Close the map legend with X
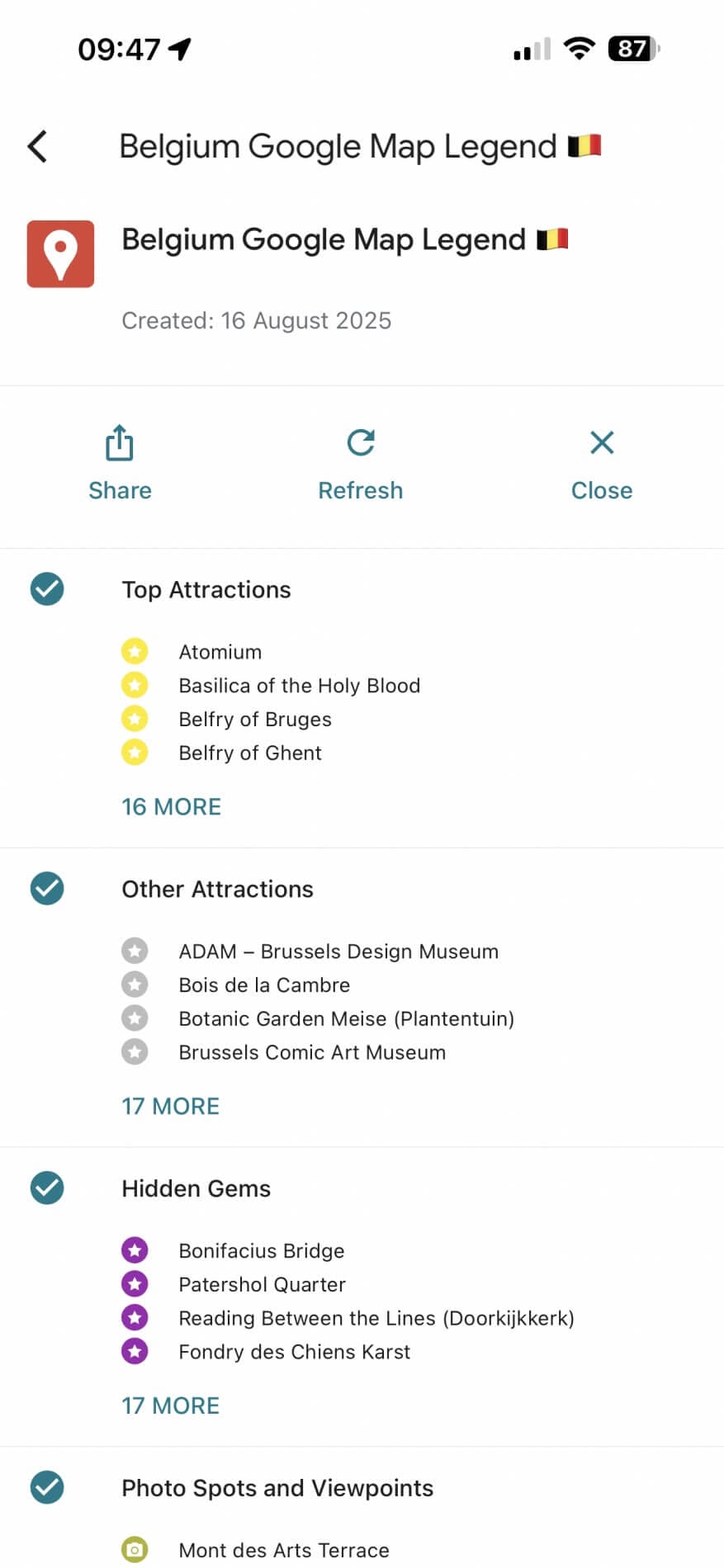Image resolution: width=724 pixels, height=1568 pixels. tap(602, 443)
